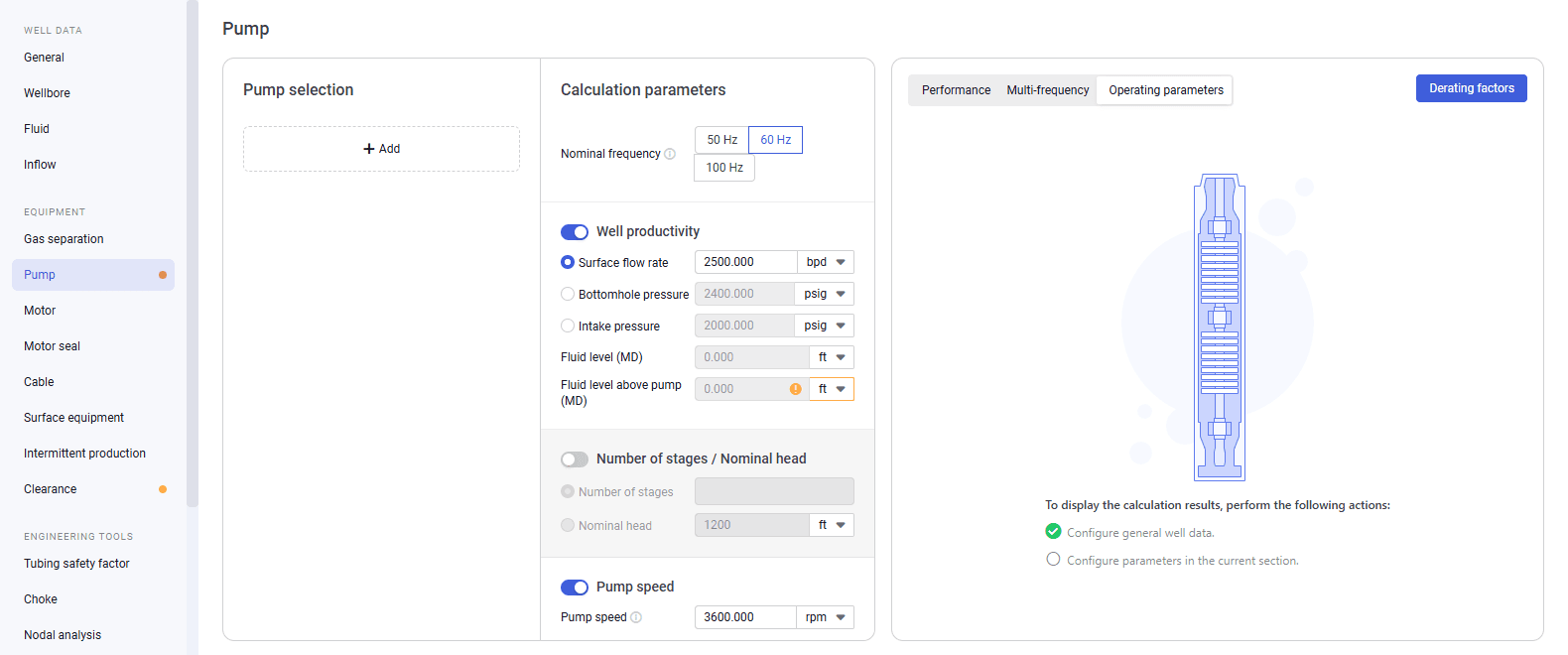The image size is (1568, 655).
Task: Click the empty circle beside Configure parameters in current section
Action: [1054, 560]
